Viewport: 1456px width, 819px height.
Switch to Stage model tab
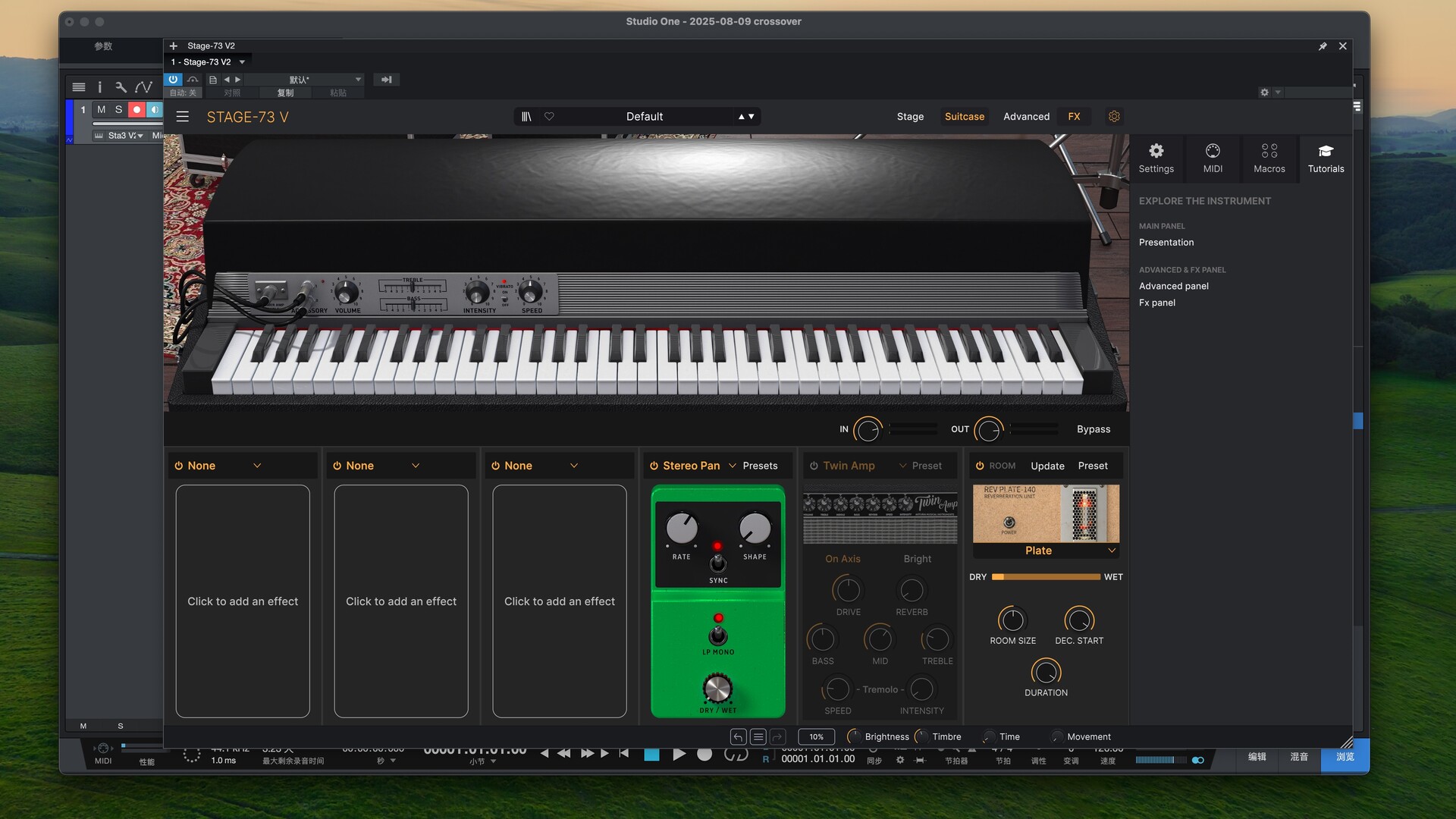pos(910,117)
